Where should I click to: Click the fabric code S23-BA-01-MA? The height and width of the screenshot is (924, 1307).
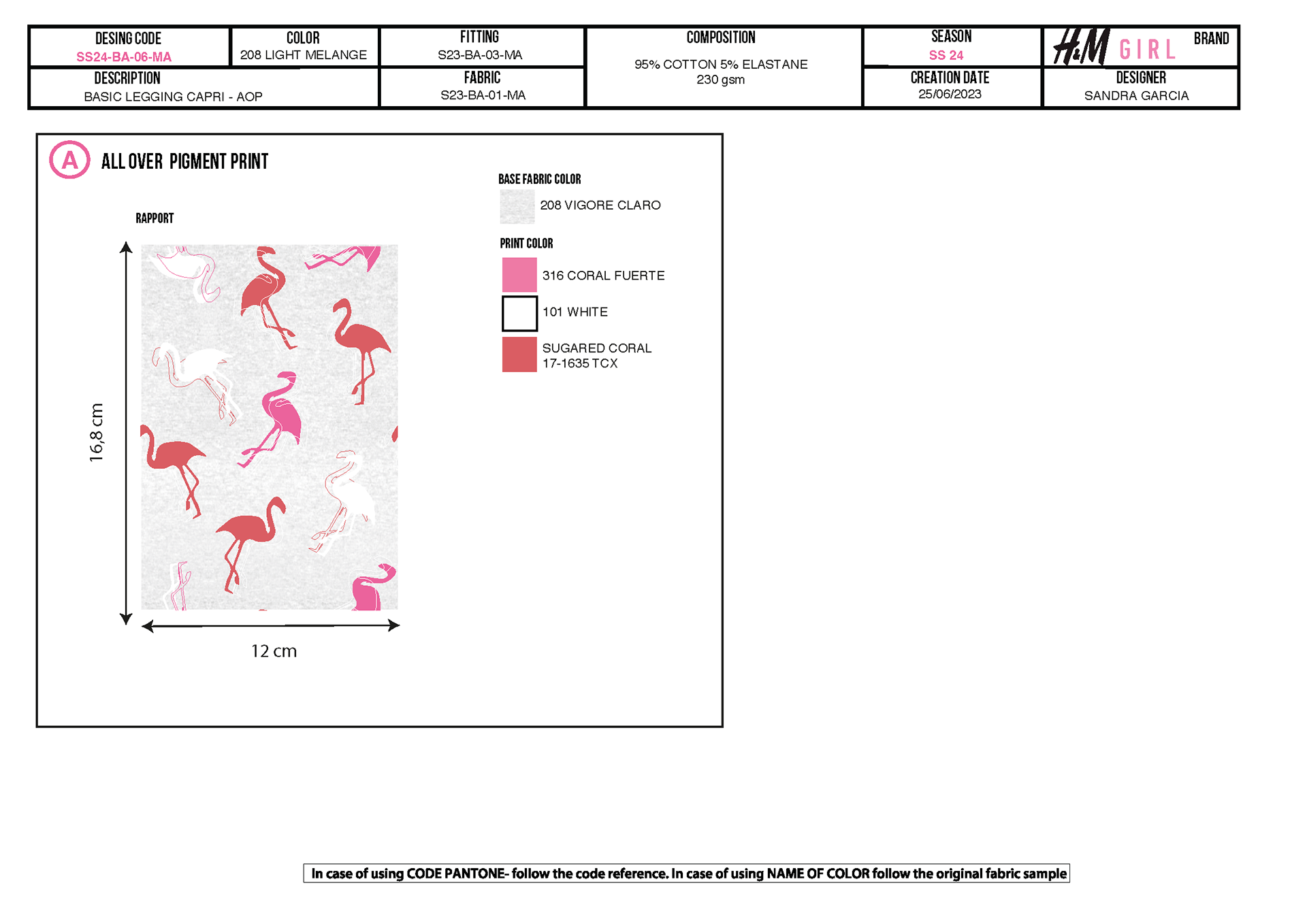click(483, 95)
